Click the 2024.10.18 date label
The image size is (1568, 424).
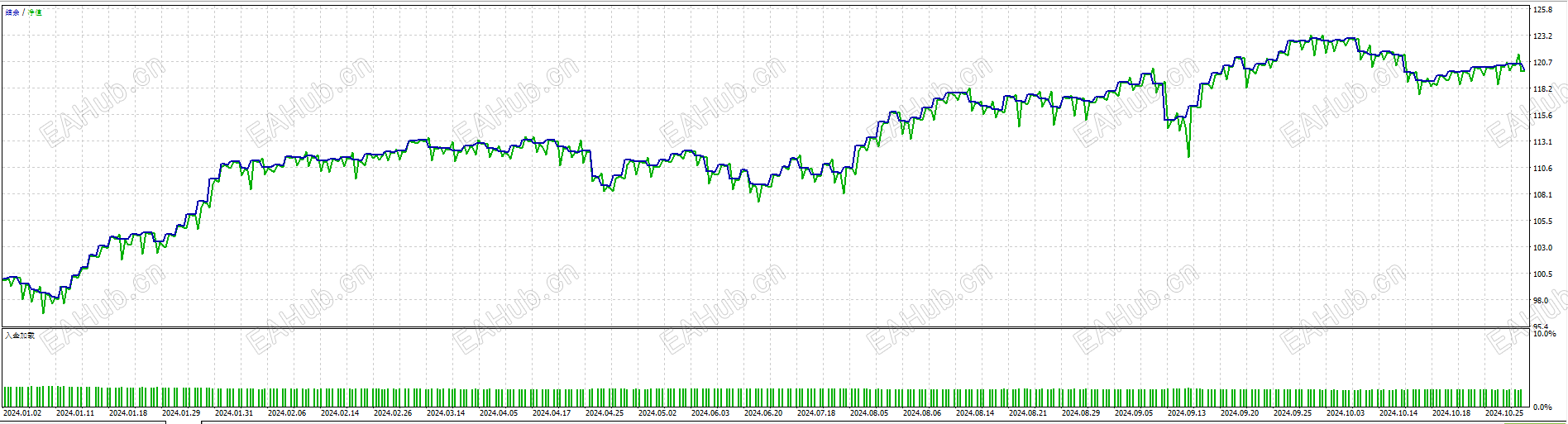1451,413
